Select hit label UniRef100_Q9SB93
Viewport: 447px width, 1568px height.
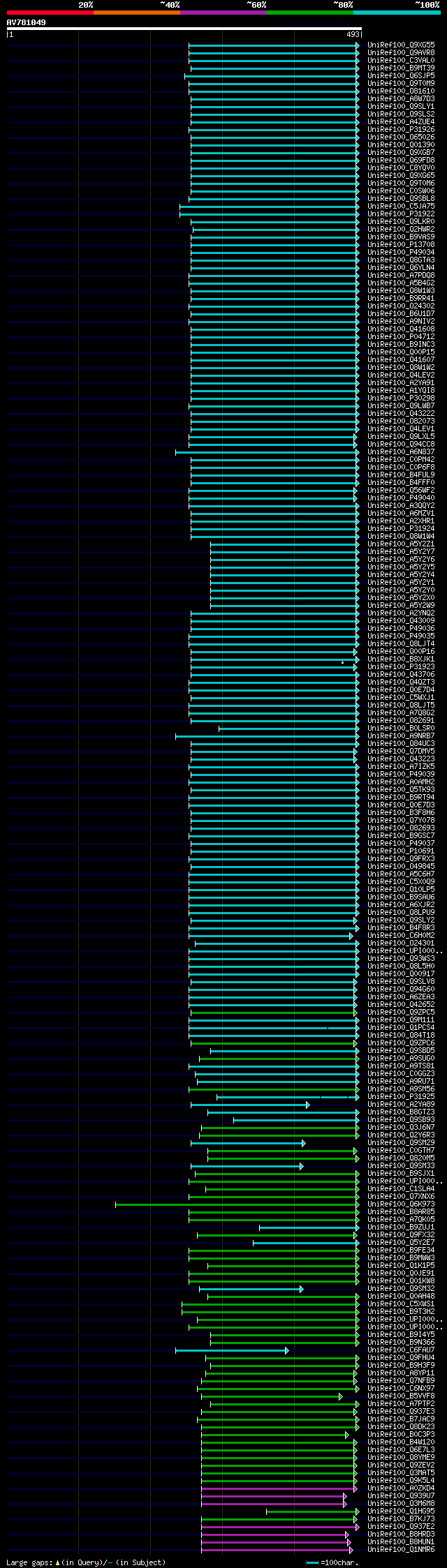pos(401,1119)
